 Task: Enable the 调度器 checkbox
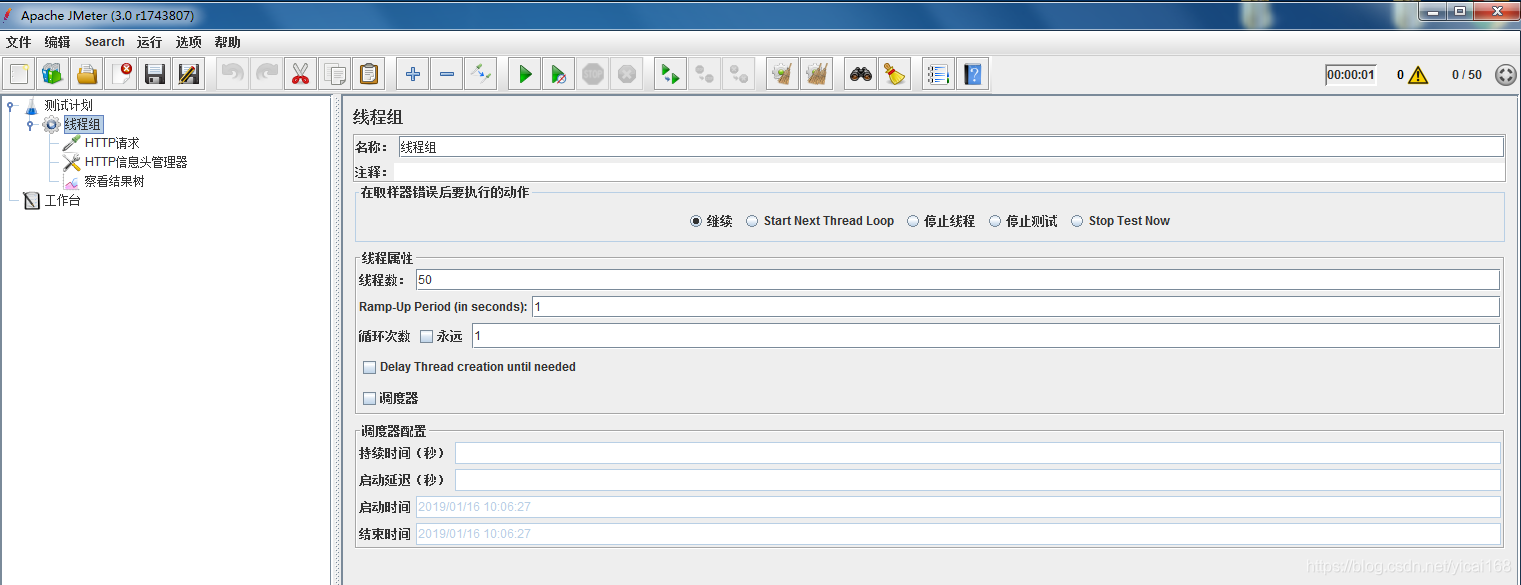pyautogui.click(x=370, y=398)
